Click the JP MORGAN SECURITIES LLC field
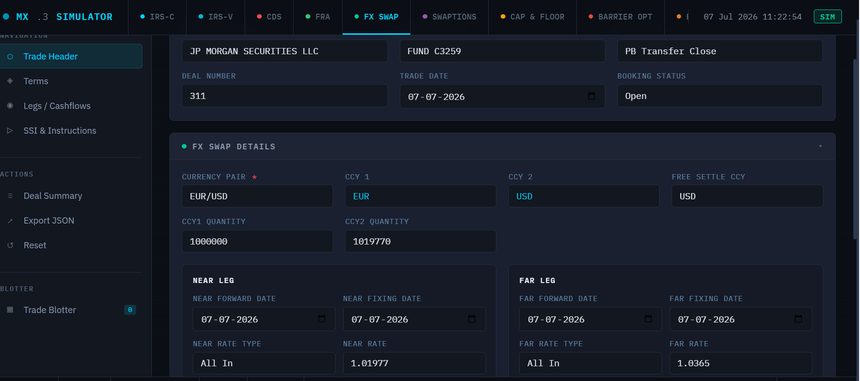 [285, 51]
